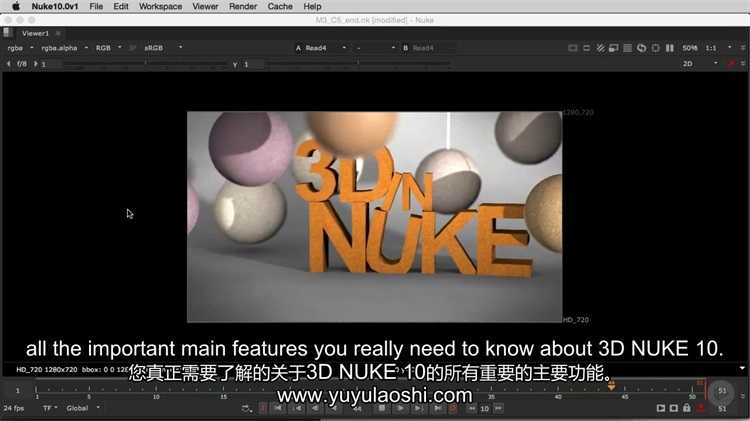
Task: Toggle the region of interest icon
Action: (x=655, y=48)
